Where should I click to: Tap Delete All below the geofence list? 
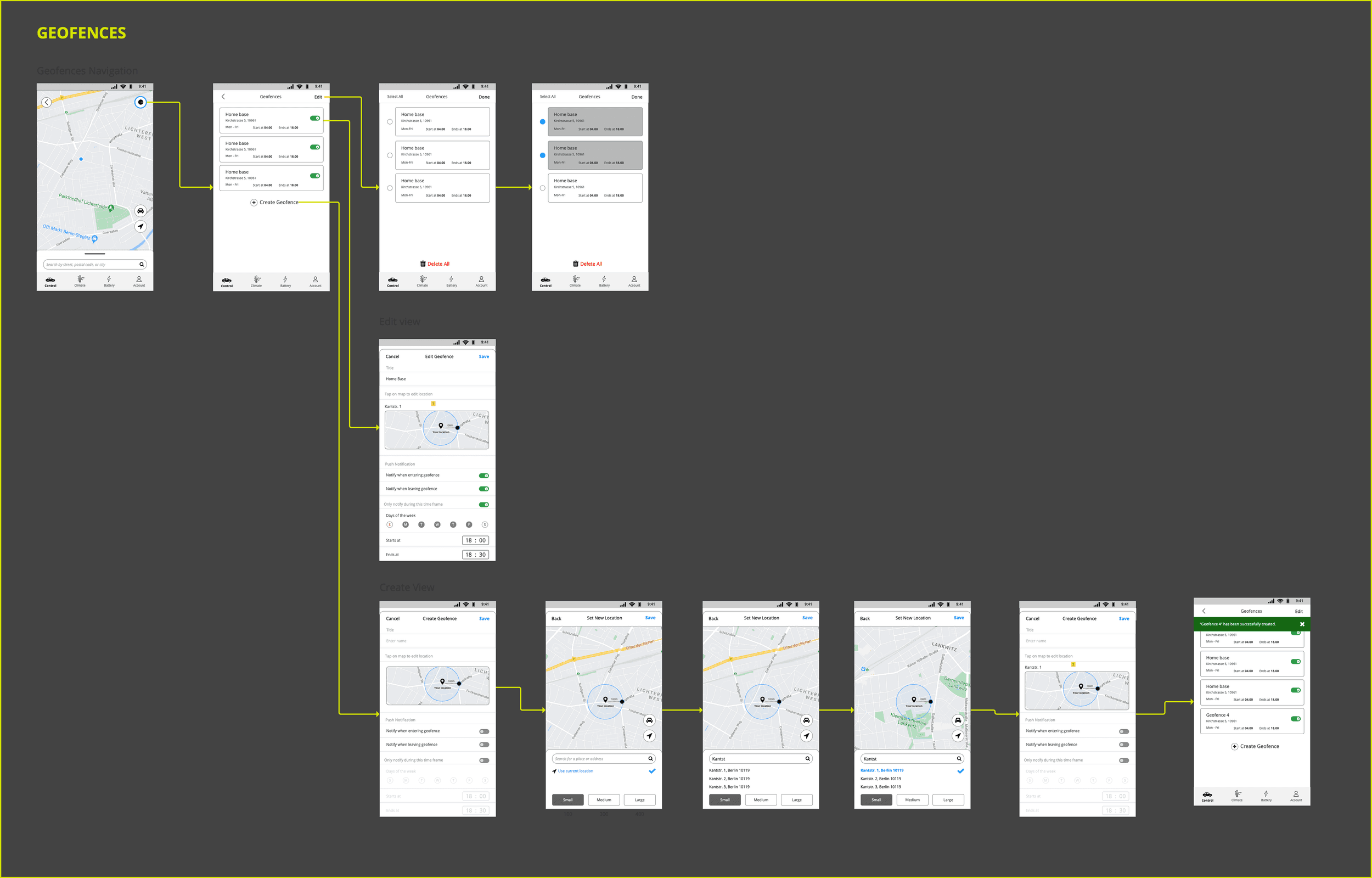[435, 264]
